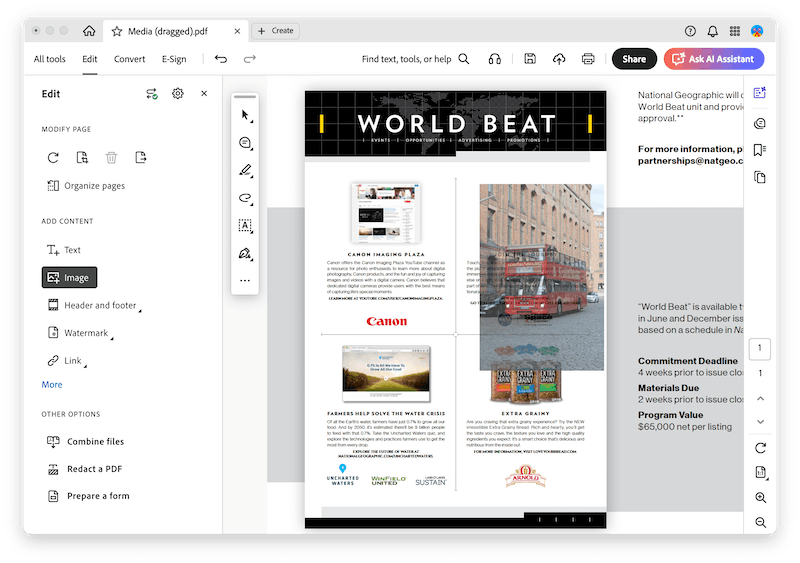The width and height of the screenshot is (800, 563).
Task: Open the Help icon
Action: coord(690,31)
